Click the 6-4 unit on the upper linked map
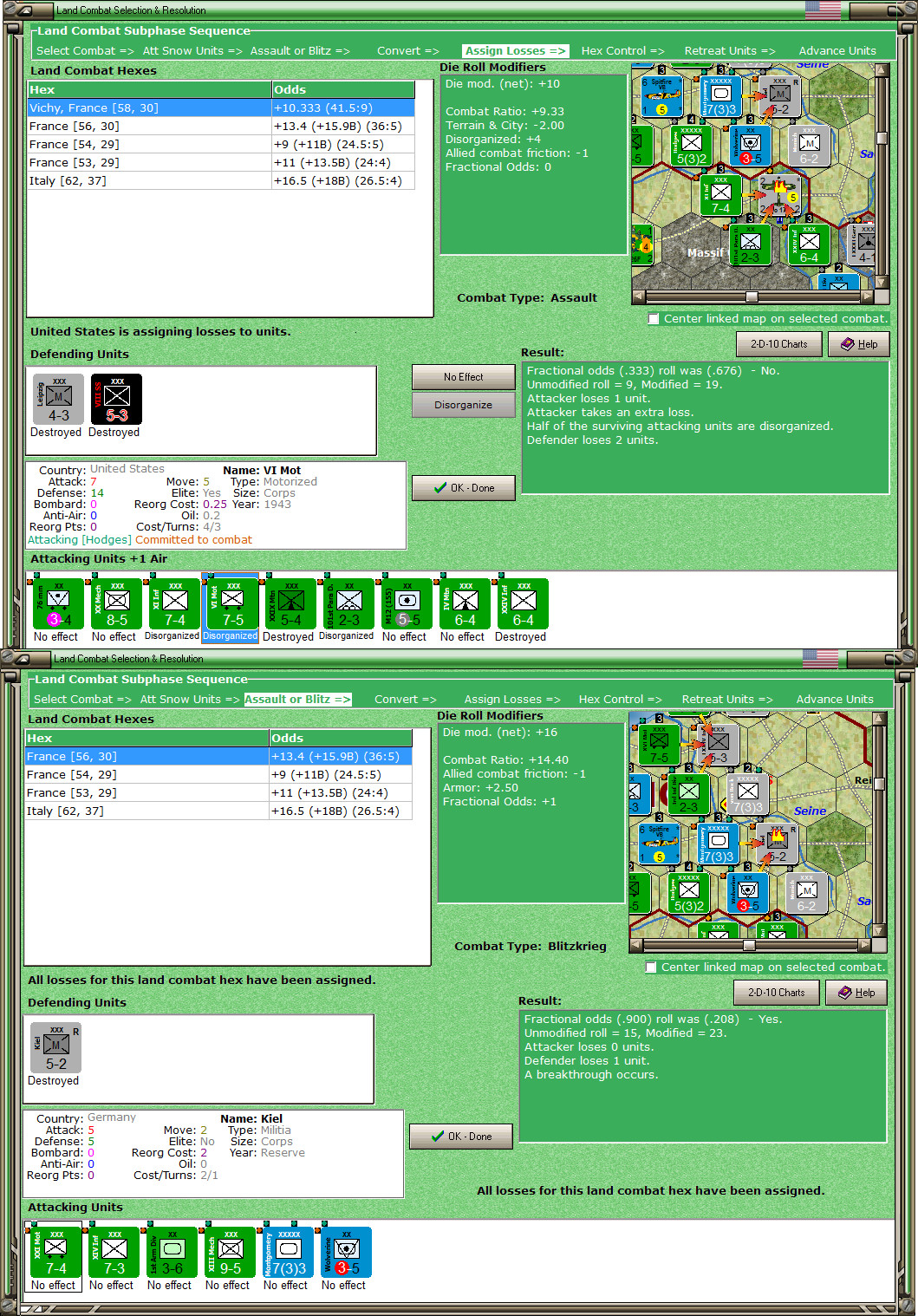Image resolution: width=918 pixels, height=1316 pixels. [809, 244]
